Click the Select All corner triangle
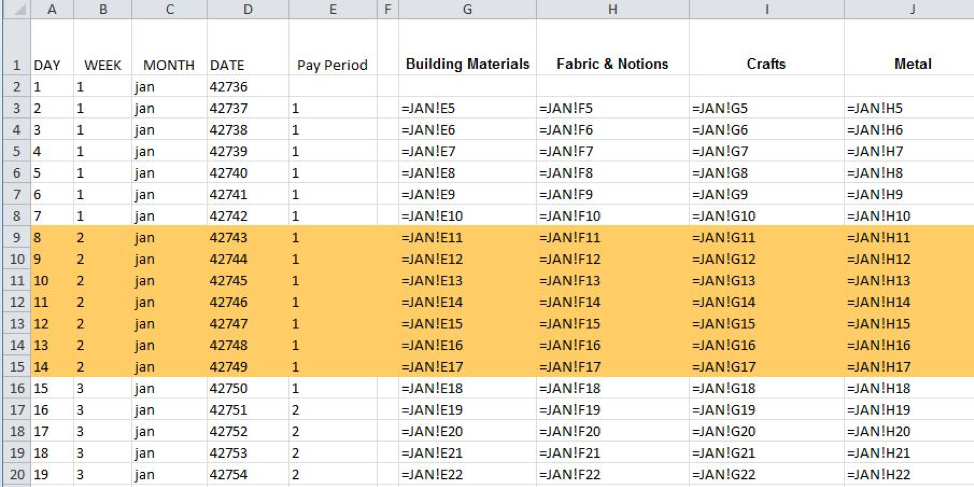The height and width of the screenshot is (487, 974). pyautogui.click(x=17, y=9)
